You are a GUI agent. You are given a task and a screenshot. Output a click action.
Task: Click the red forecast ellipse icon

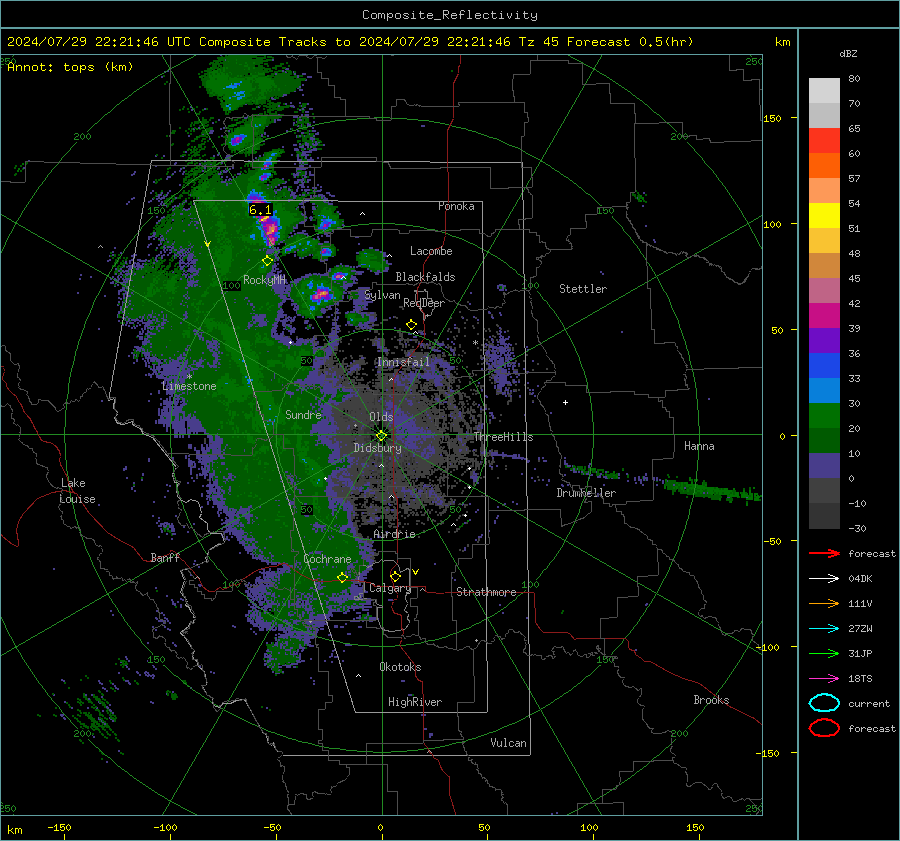[824, 728]
